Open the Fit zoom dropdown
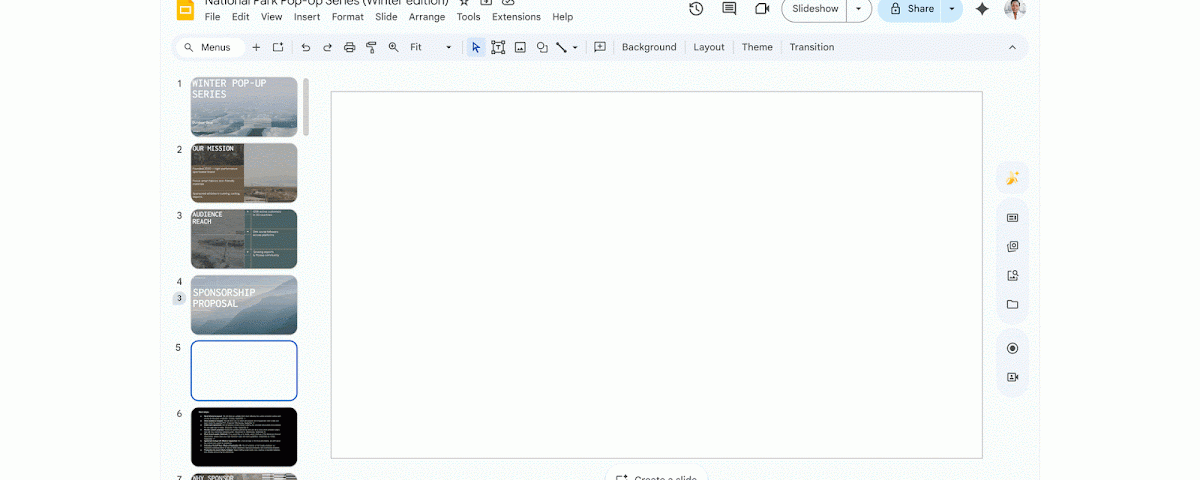This screenshot has width=1200, height=480. pos(432,47)
